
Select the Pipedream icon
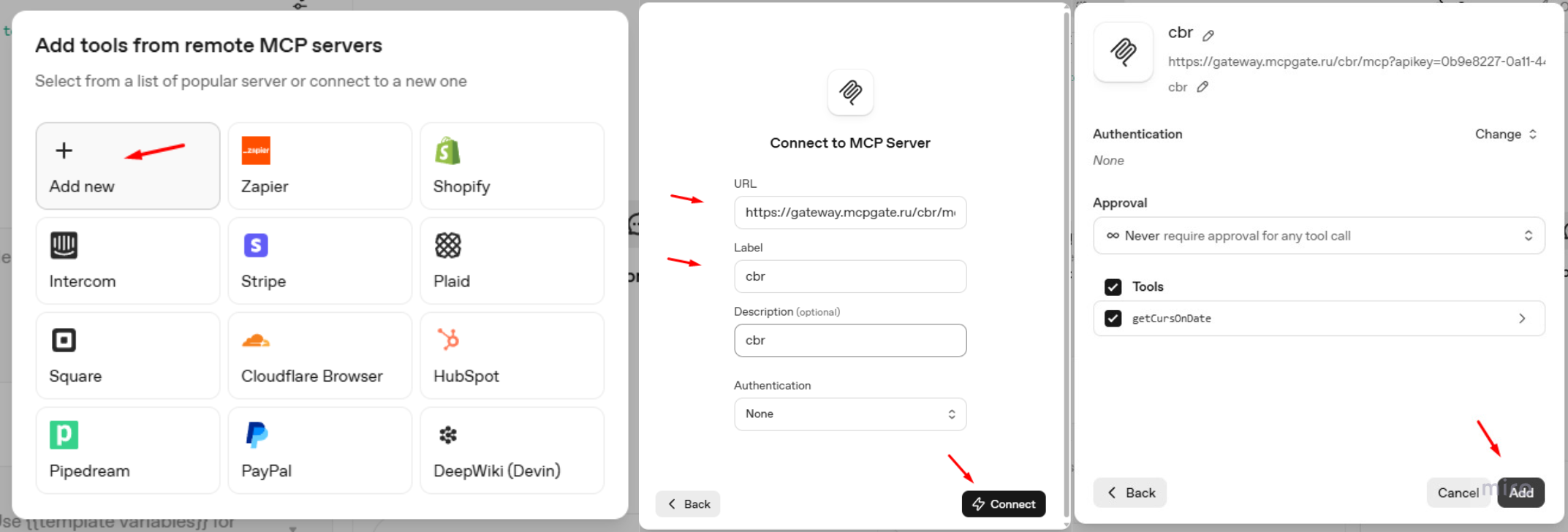[64, 435]
